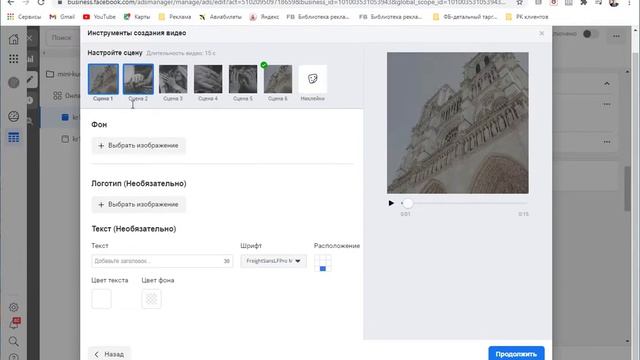The image size is (640, 360).
Task: Select the Сцена 6 thumbnail
Action: pos(278,79)
